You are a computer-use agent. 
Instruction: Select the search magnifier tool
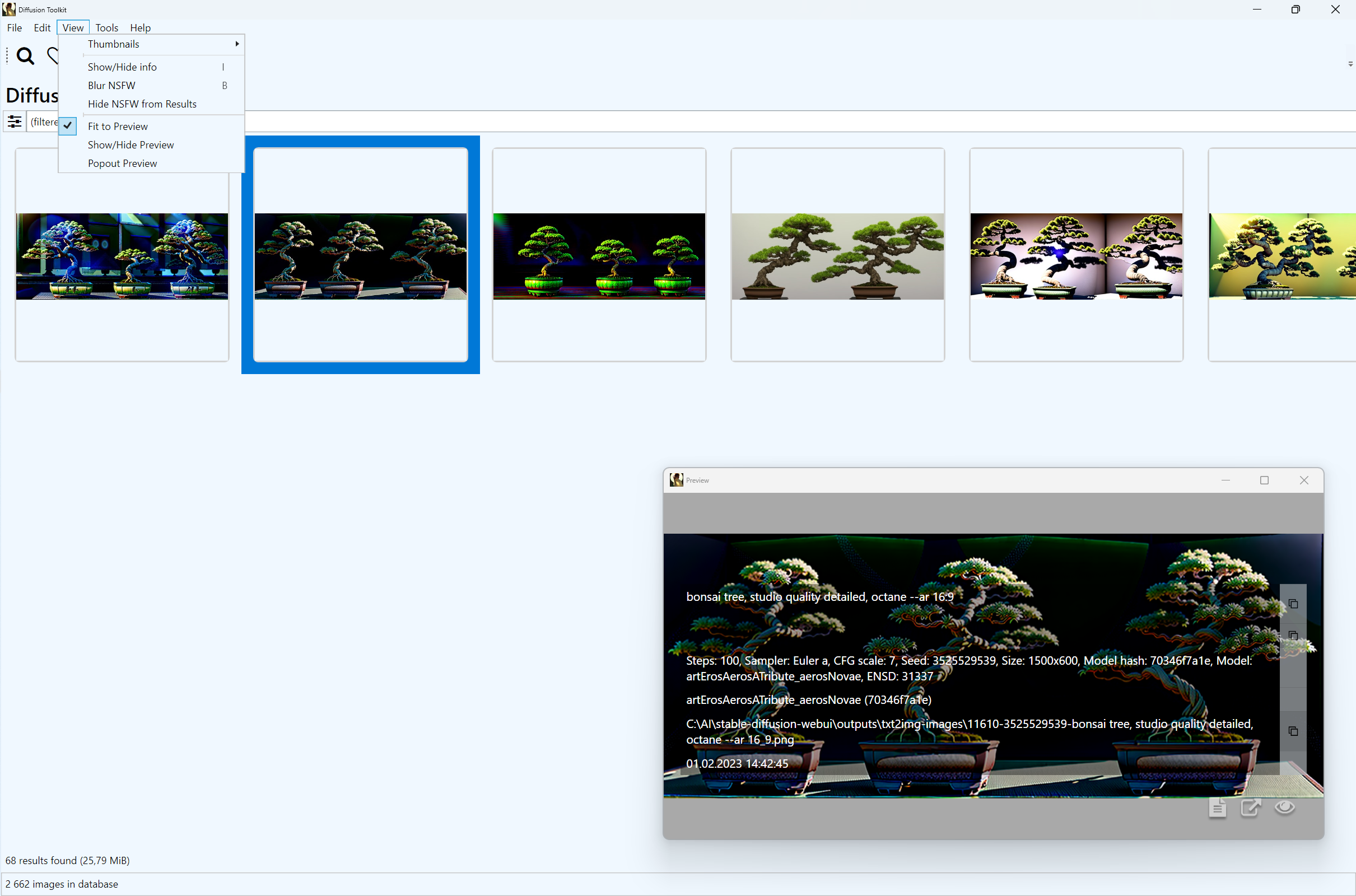25,56
